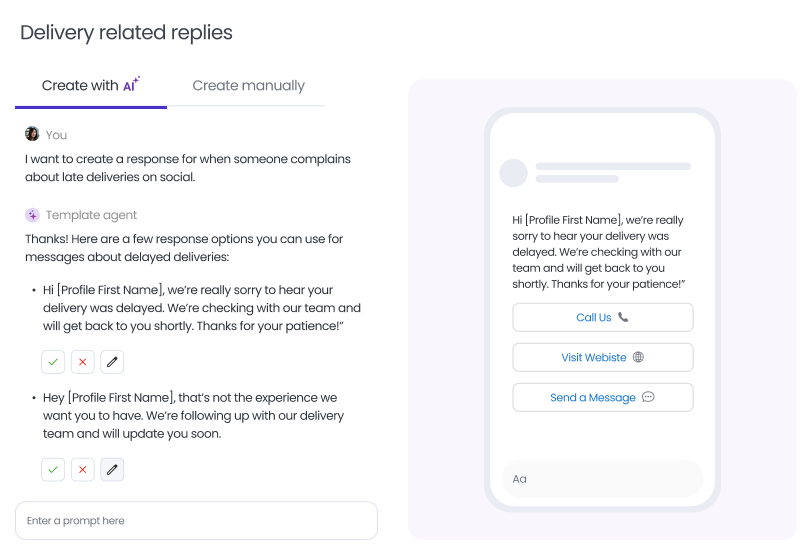Click the phone icon on Call Us

click(624, 318)
